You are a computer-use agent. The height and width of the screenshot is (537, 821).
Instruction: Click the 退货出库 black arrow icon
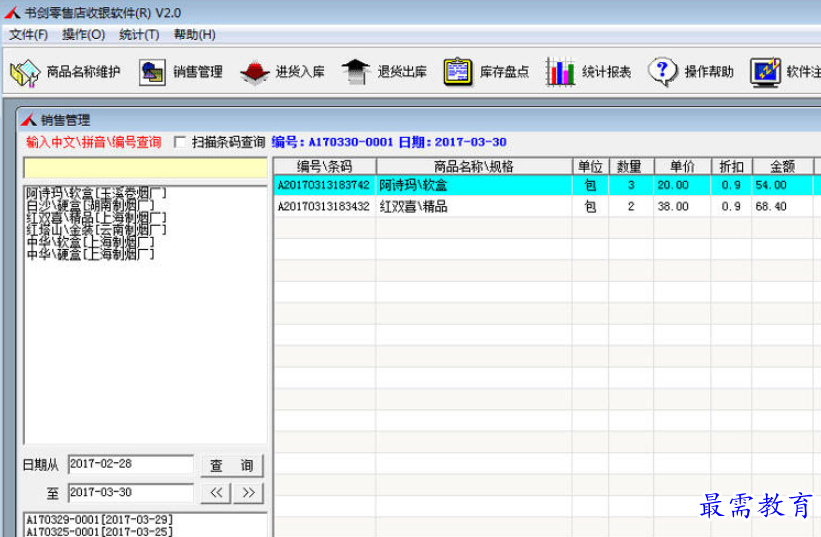[x=356, y=72]
